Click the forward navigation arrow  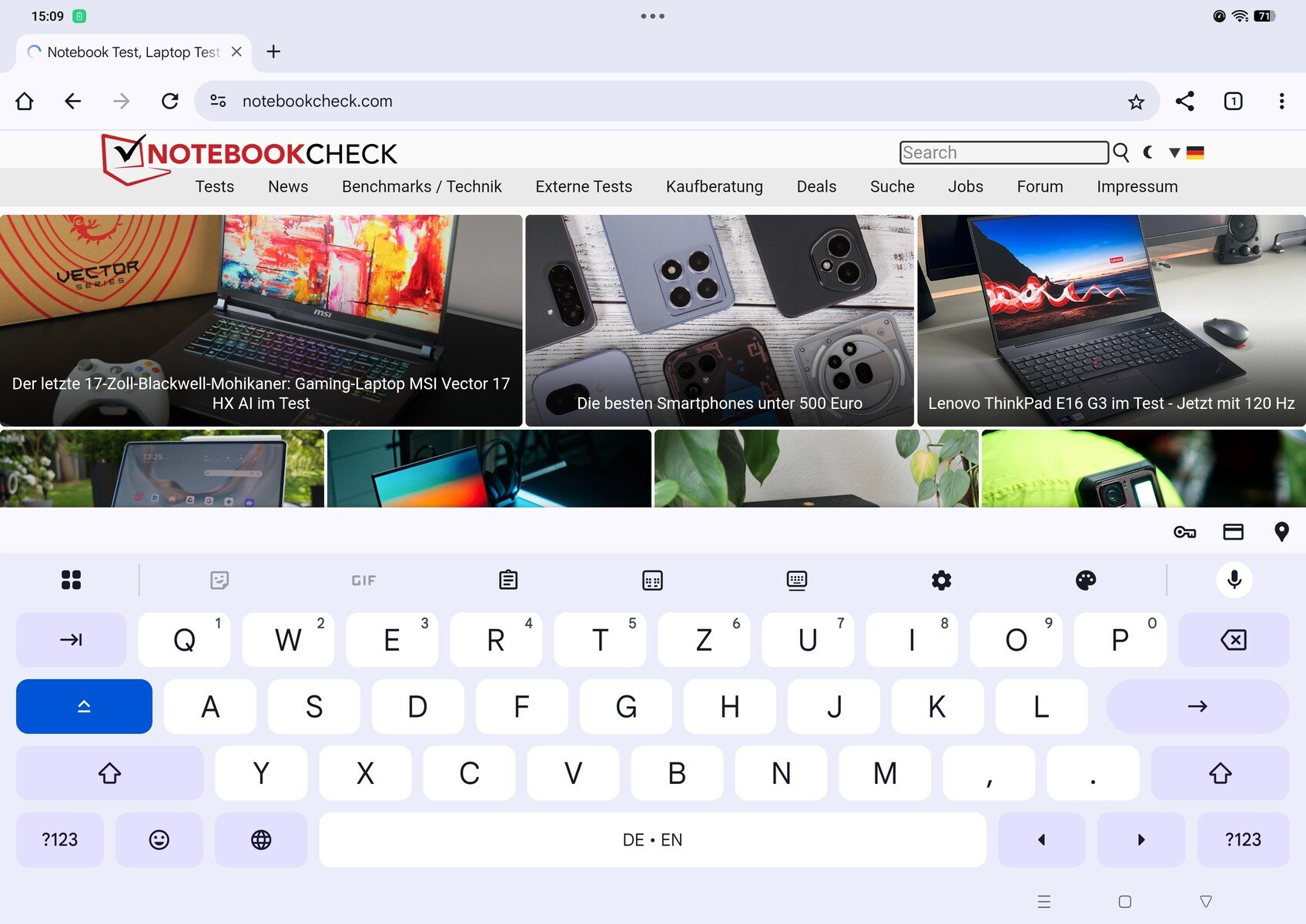(122, 101)
